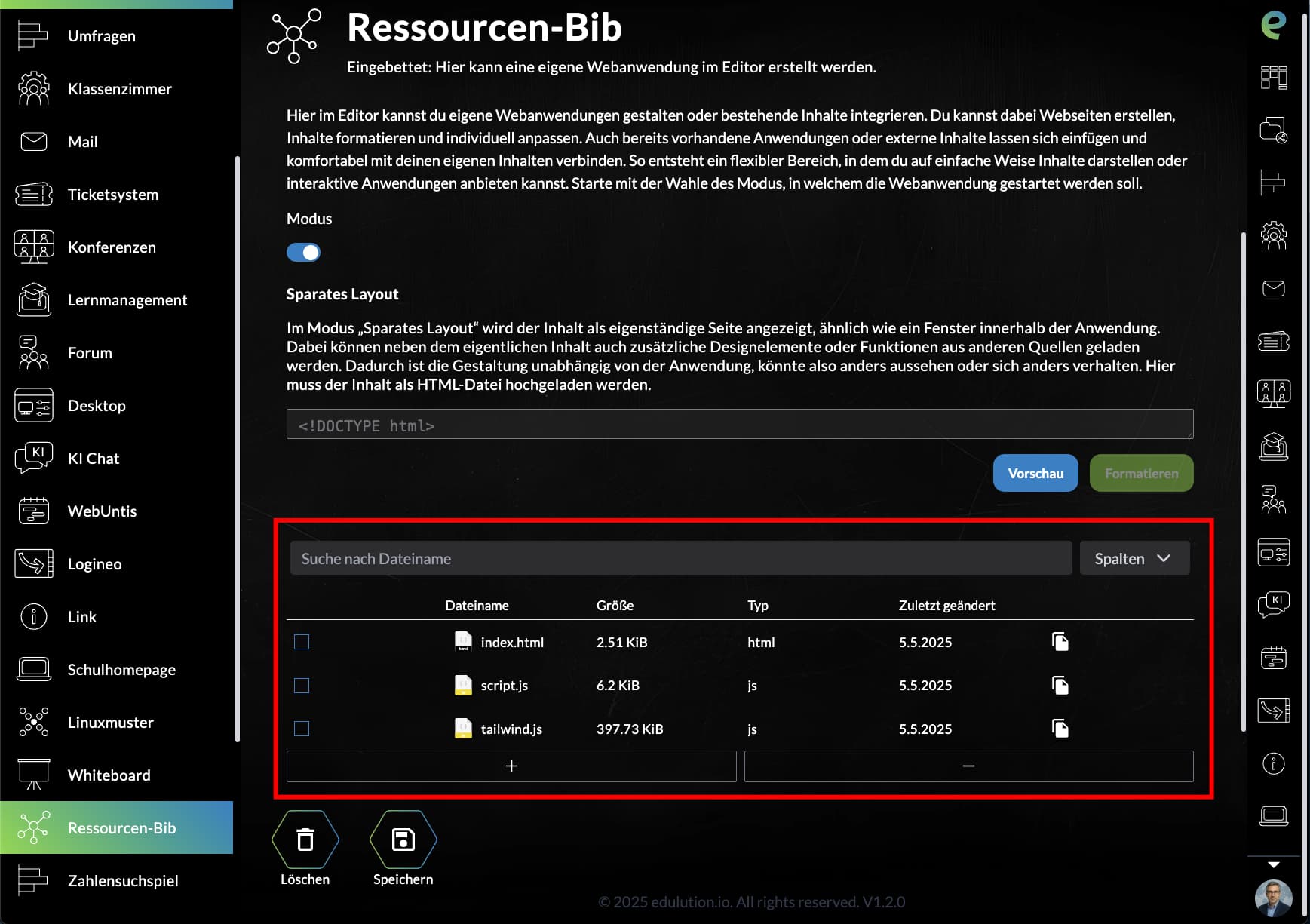Click the plus button to add file
Image resolution: width=1310 pixels, height=924 pixels.
point(511,766)
